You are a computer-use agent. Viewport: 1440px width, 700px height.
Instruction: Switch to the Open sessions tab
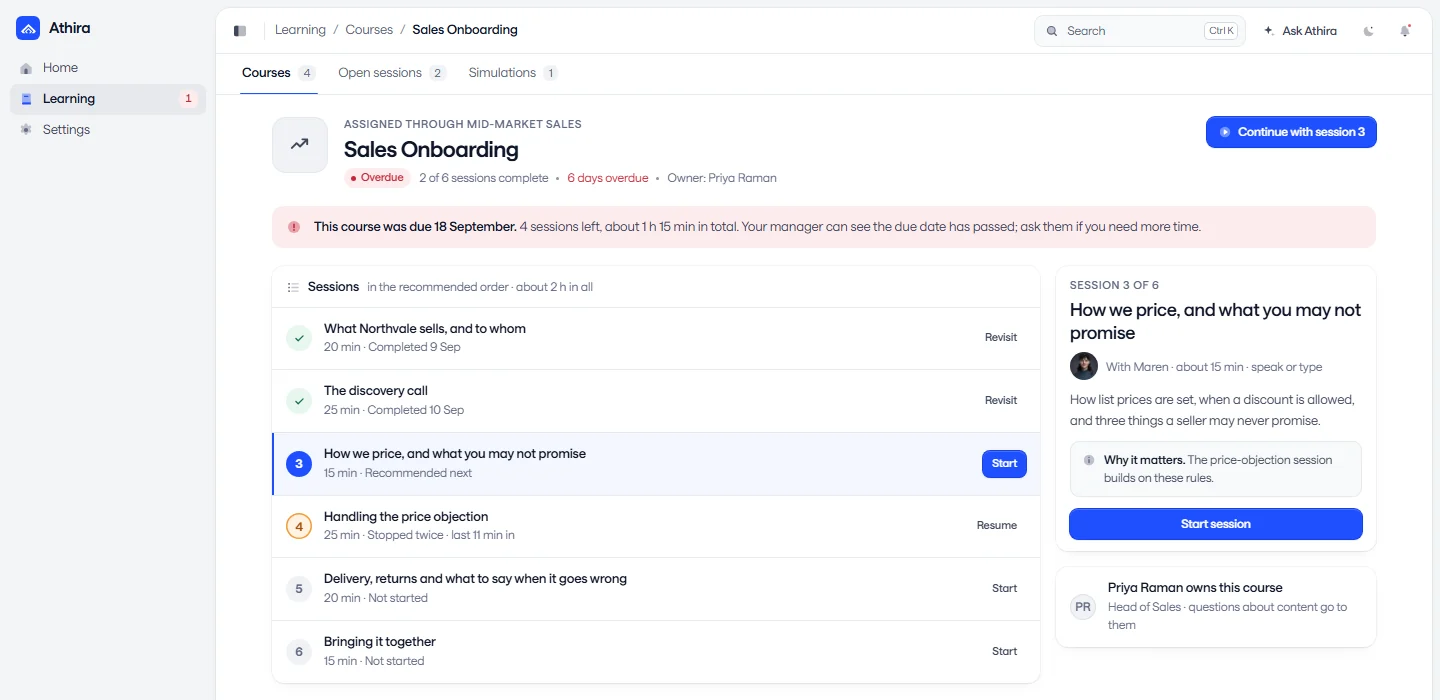click(x=392, y=73)
